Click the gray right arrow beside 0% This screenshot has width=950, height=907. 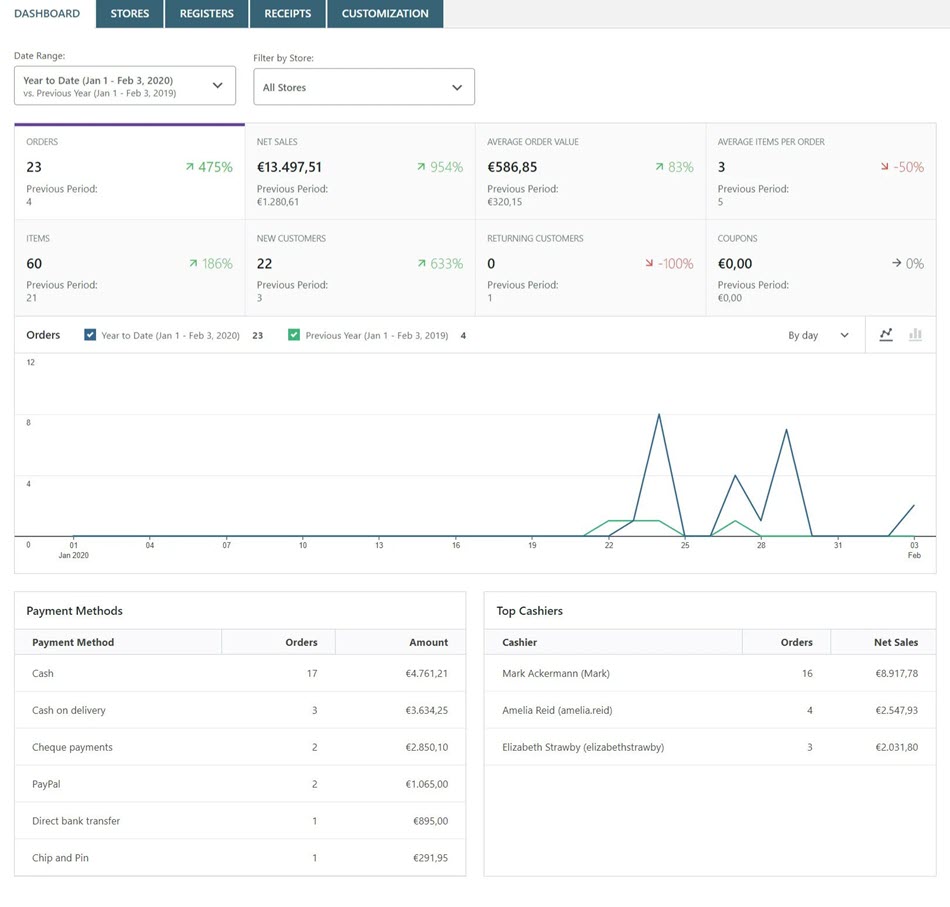coord(896,263)
